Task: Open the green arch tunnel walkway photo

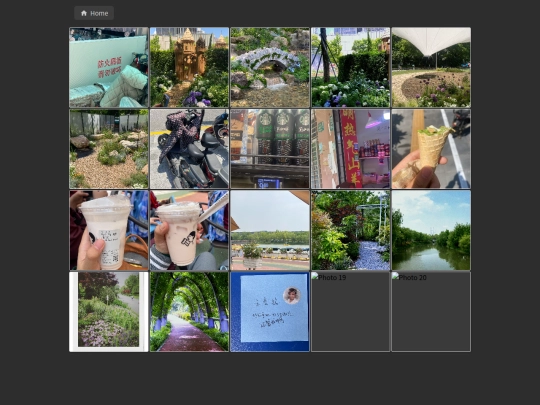Action: pyautogui.click(x=189, y=312)
